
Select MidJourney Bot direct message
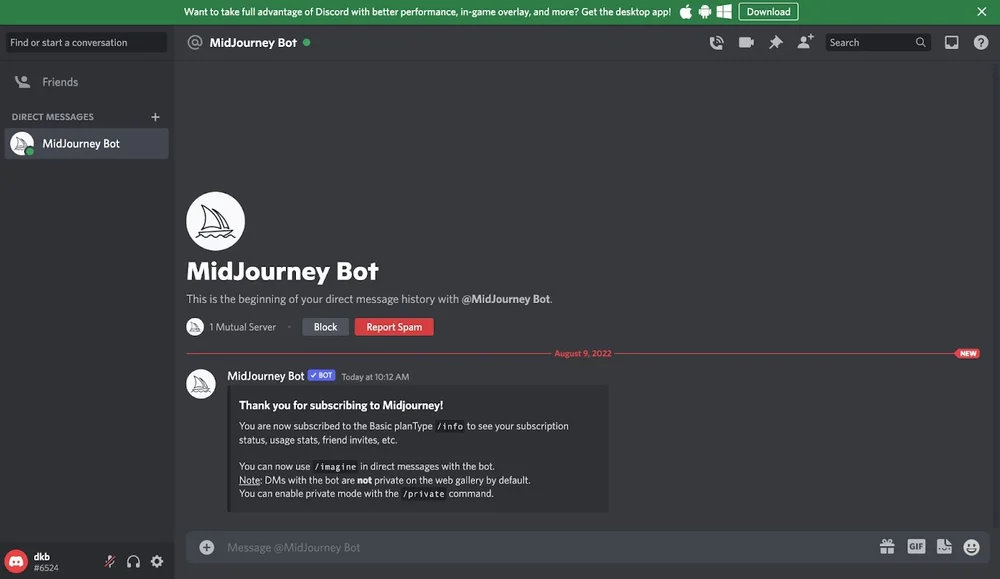click(x=86, y=143)
